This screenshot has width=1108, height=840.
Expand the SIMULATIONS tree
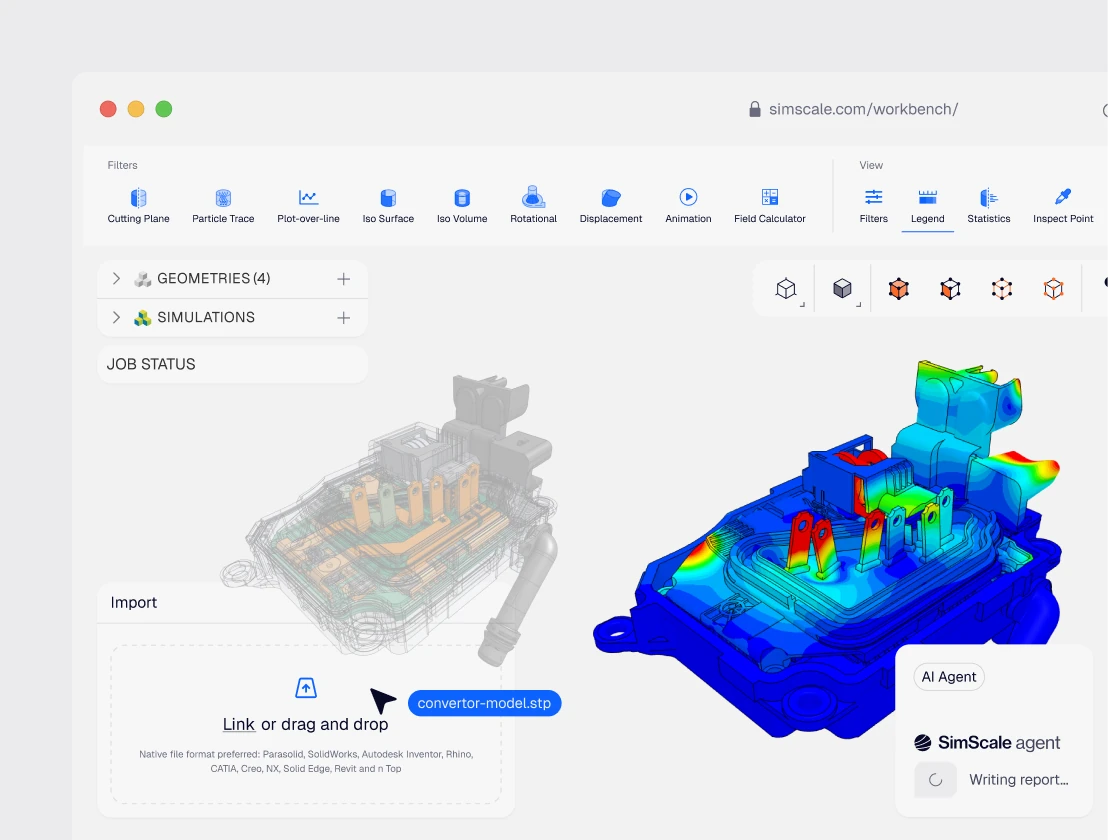(x=117, y=317)
